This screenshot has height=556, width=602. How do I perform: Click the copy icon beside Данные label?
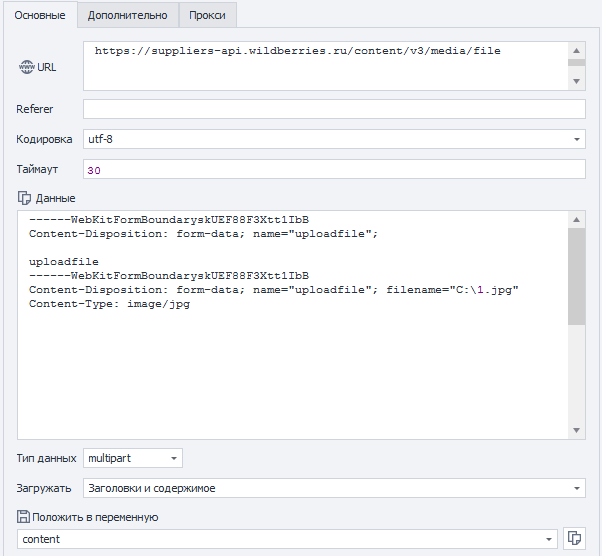(x=24, y=198)
